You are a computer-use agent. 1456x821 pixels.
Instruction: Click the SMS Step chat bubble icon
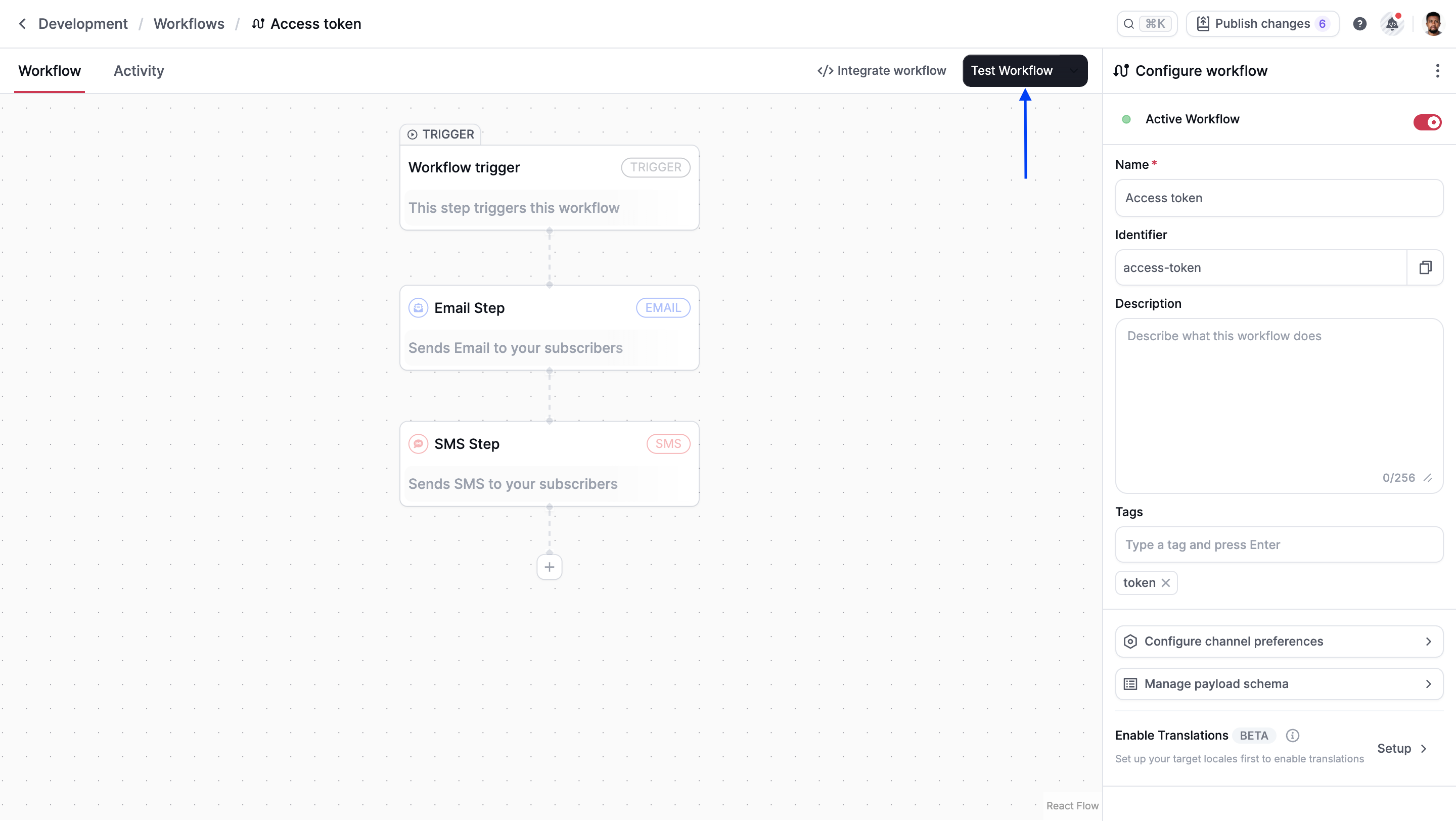[418, 443]
